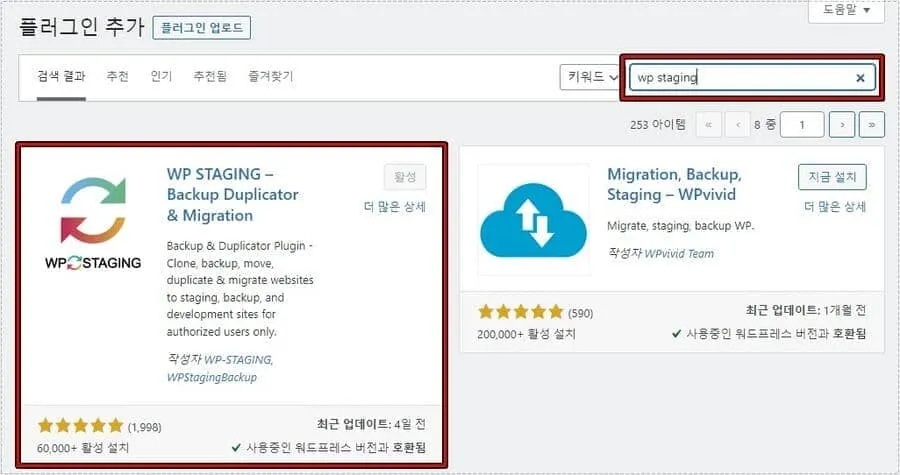
Task: Click 최근 업데이트: 4일 전 text
Action: pyautogui.click(x=371, y=425)
